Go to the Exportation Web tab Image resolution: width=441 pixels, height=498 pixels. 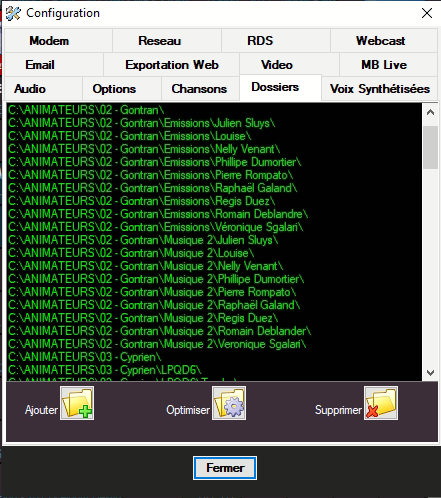172,65
